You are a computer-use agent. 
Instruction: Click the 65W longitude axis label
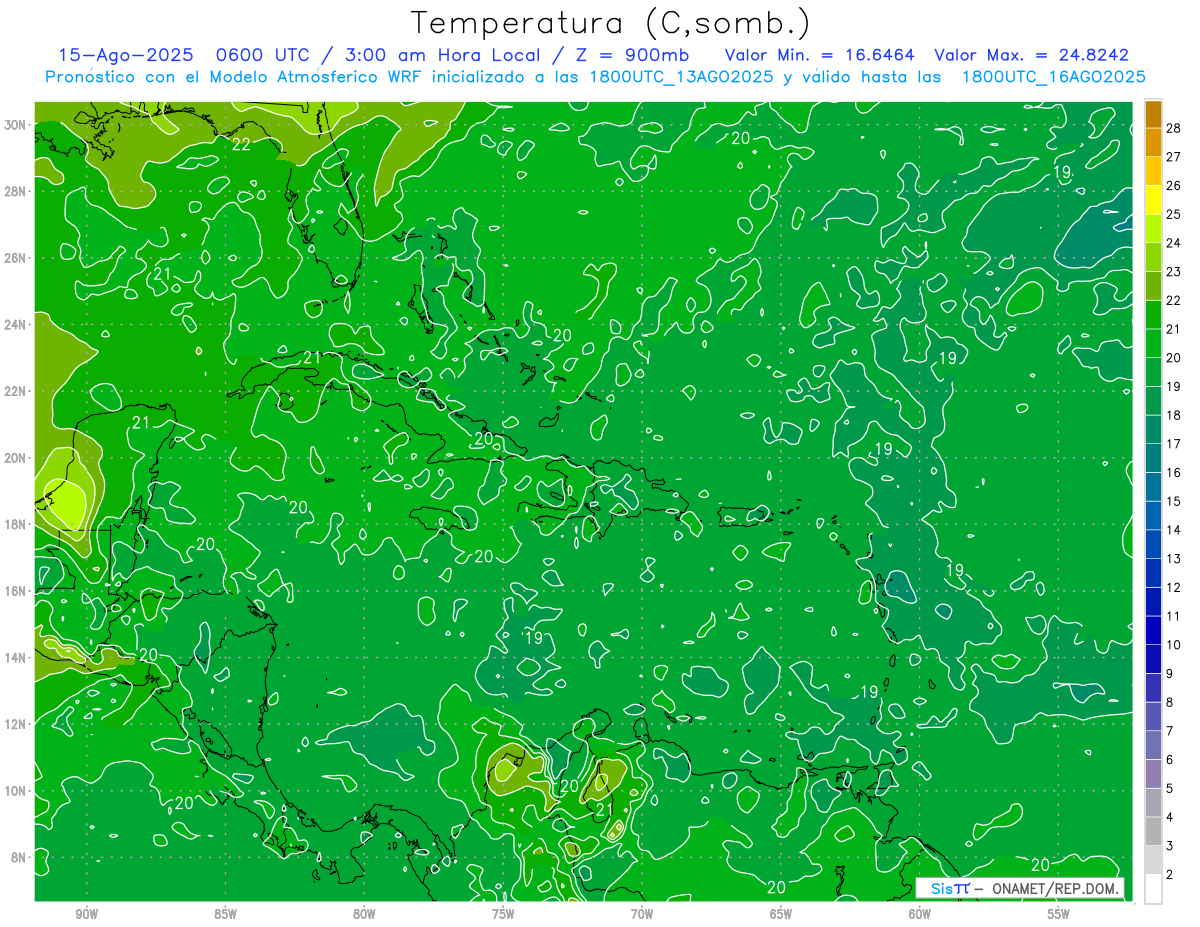781,916
